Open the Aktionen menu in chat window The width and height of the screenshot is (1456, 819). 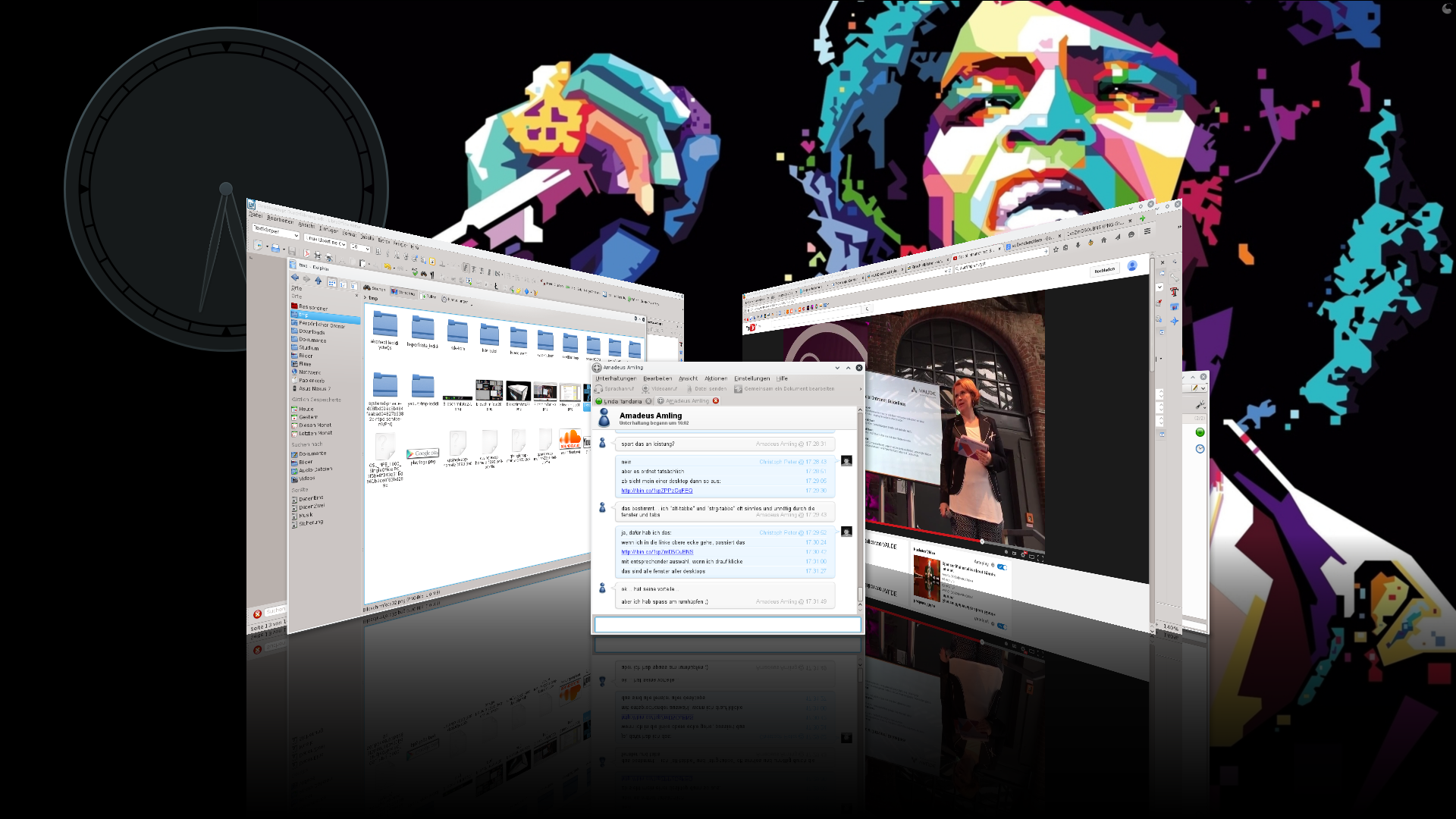tap(716, 378)
